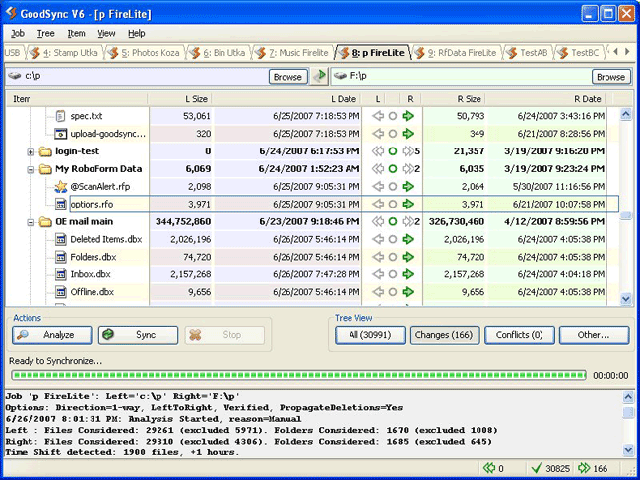Click the right-to-left arrow for spec.txt

pos(378,117)
